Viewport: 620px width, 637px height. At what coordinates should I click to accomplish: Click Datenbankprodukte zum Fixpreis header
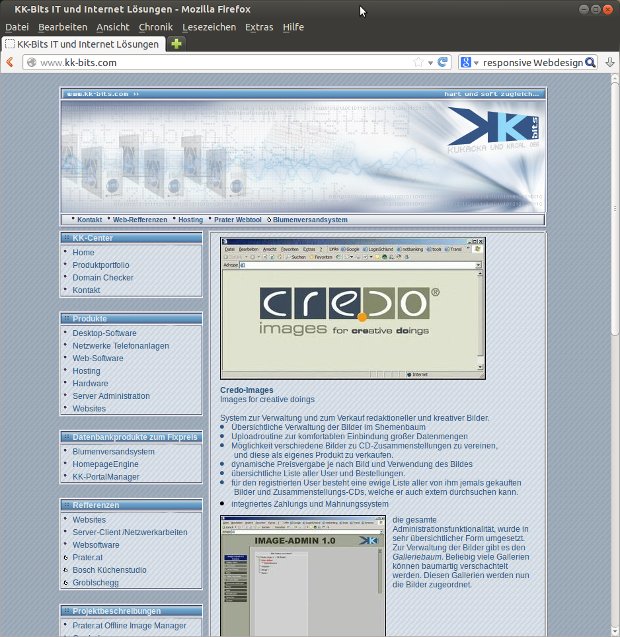tap(131, 437)
